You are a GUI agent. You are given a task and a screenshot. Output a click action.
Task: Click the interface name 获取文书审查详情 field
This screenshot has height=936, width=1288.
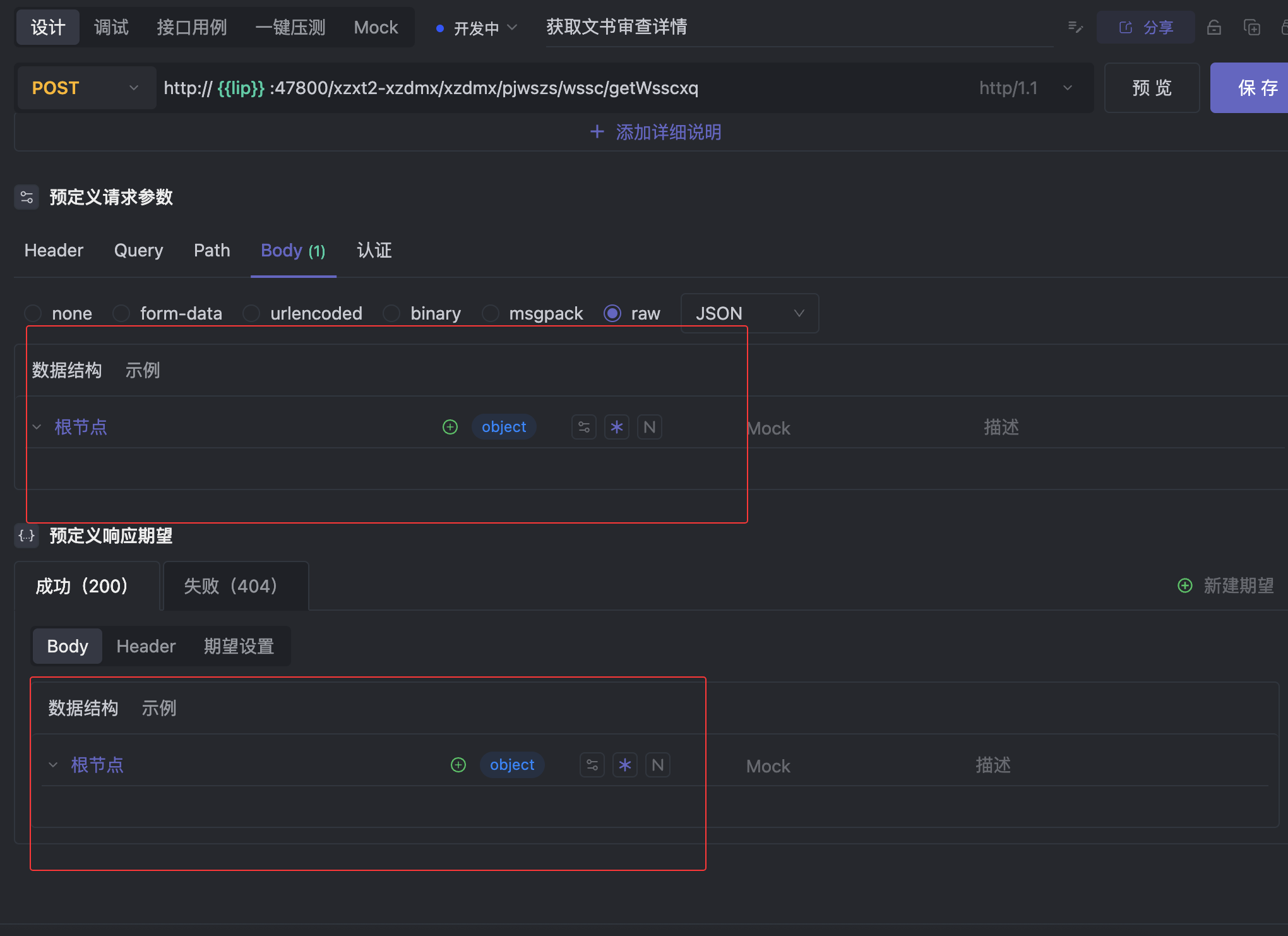tap(799, 27)
